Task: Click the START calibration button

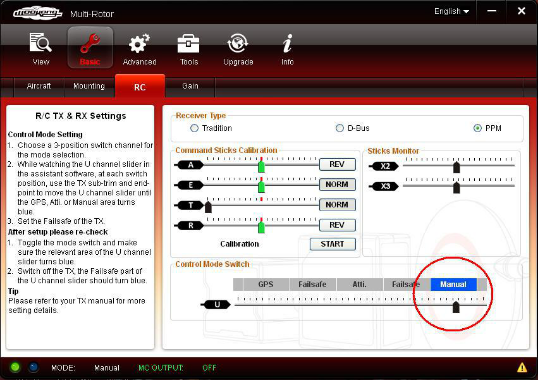Action: click(x=332, y=244)
